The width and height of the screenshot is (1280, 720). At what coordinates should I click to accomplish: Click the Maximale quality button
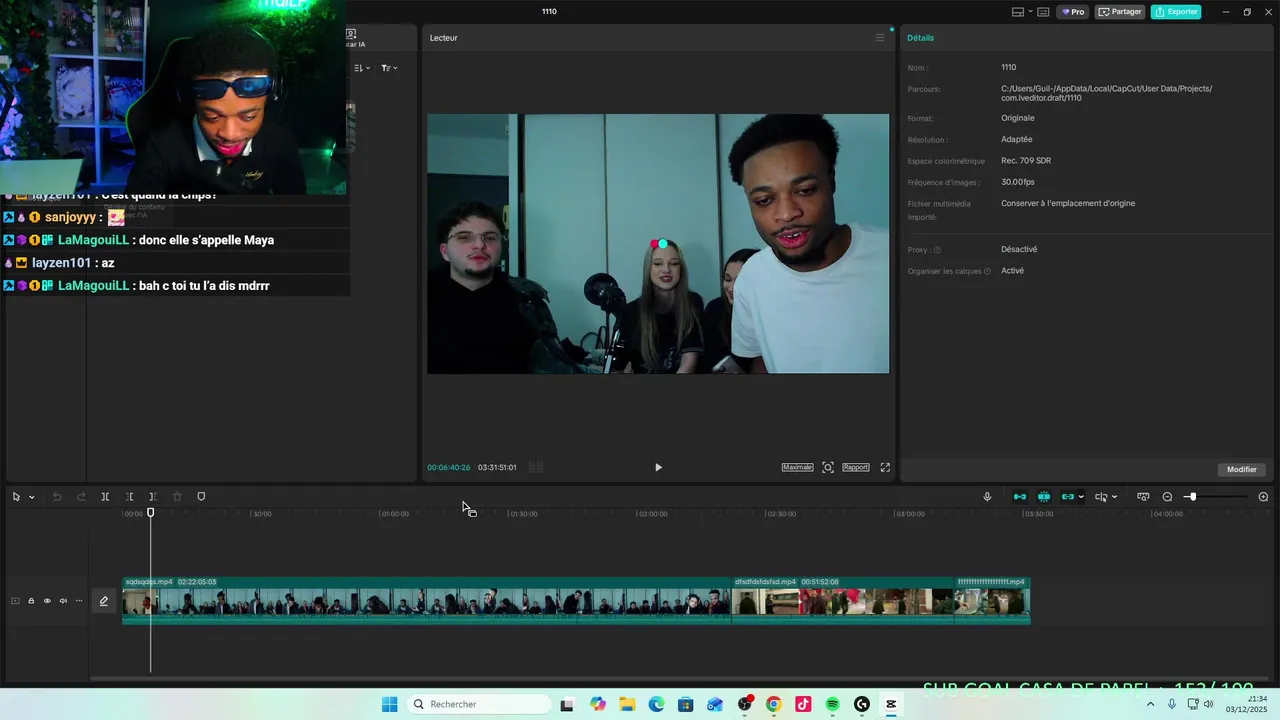[x=797, y=467]
